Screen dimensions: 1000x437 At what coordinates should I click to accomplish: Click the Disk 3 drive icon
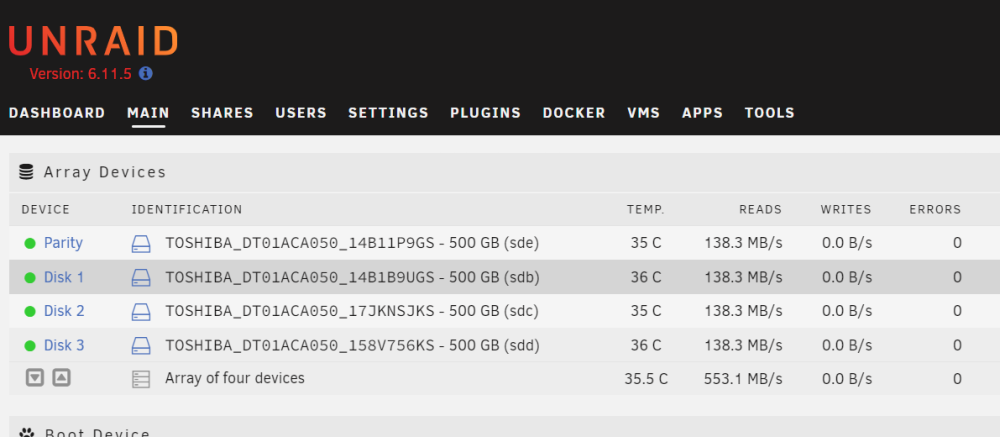pos(141,346)
